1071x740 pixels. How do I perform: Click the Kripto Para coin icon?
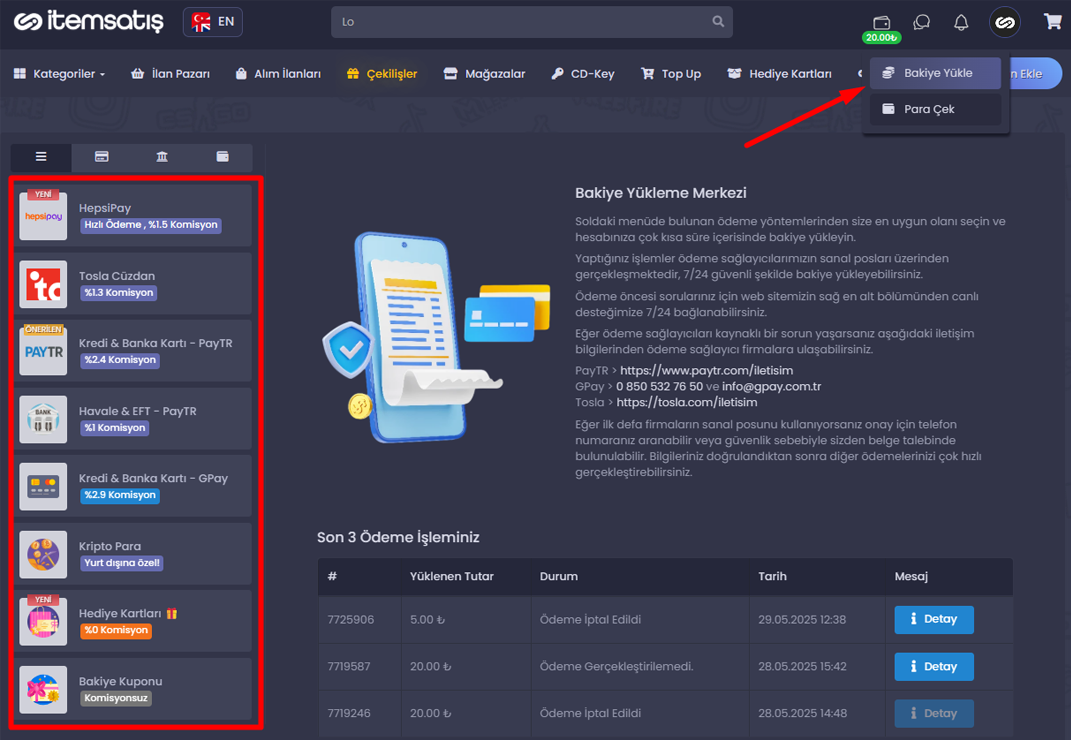(43, 554)
